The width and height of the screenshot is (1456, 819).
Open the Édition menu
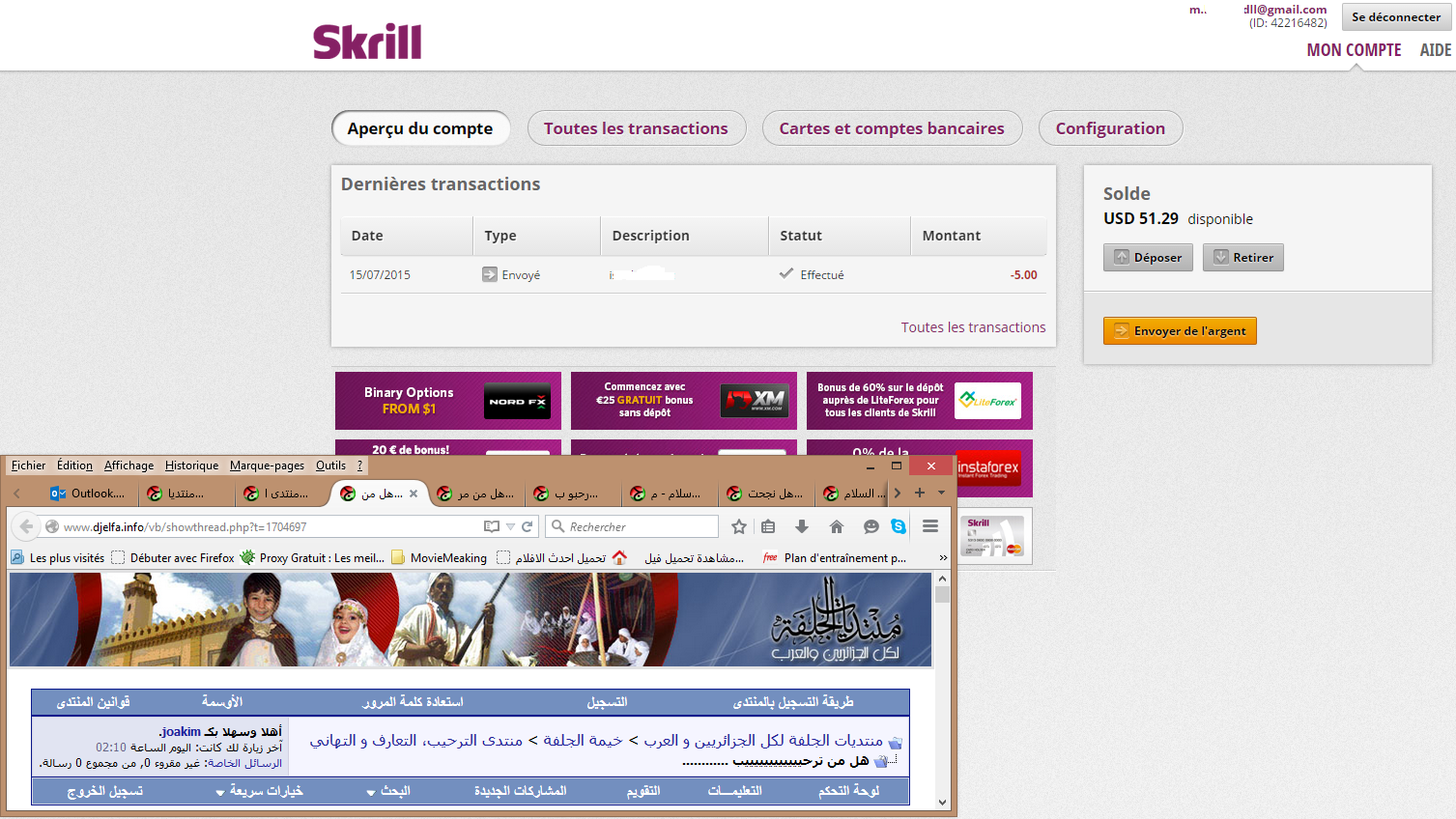click(74, 465)
